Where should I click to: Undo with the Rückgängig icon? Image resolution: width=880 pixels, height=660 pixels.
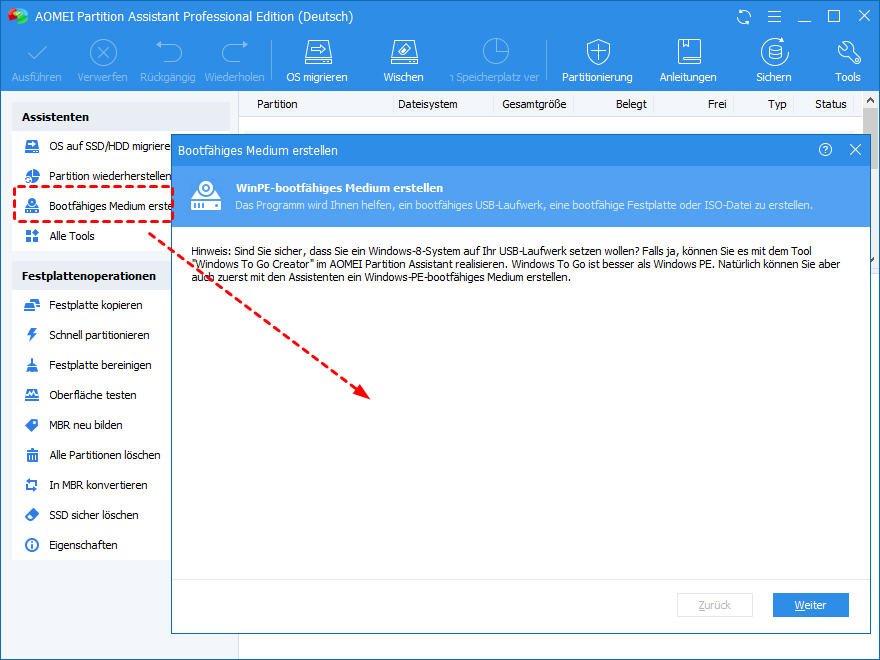(168, 52)
